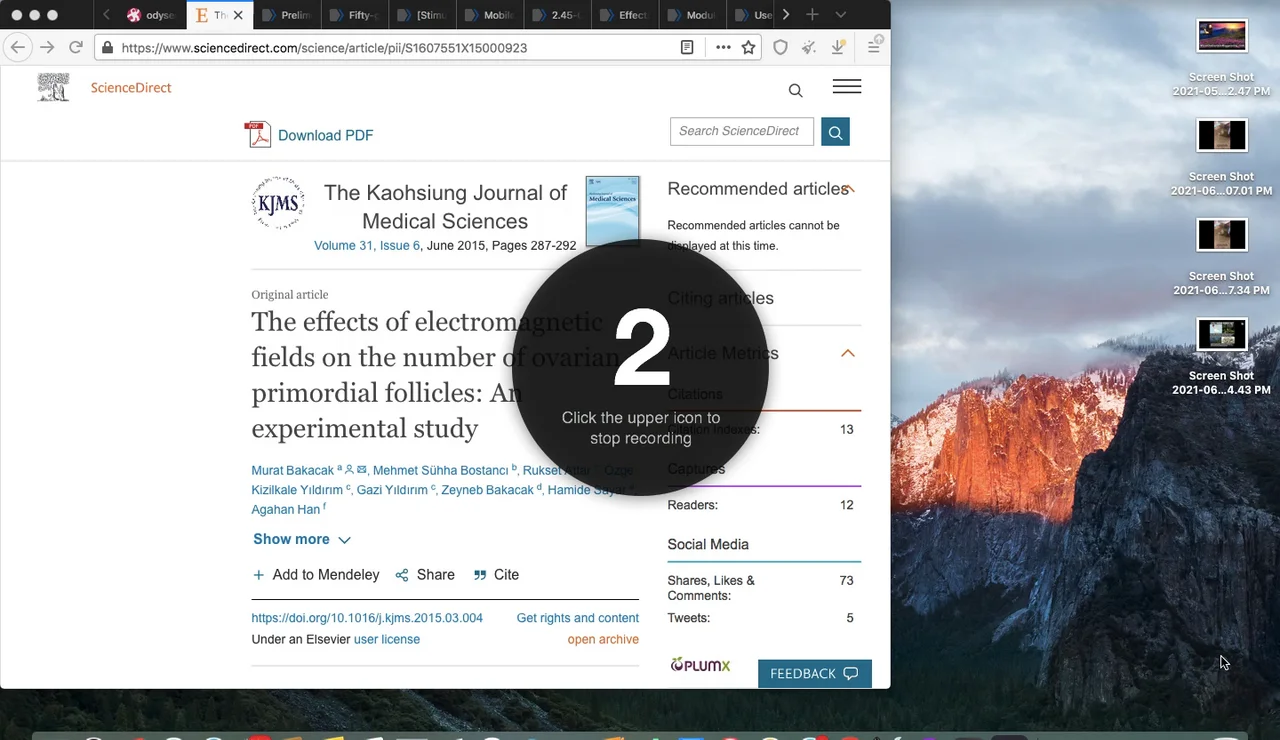Viewport: 1280px width, 740px height.
Task: Open the ScienceDirect hamburger menu
Action: pos(846,87)
